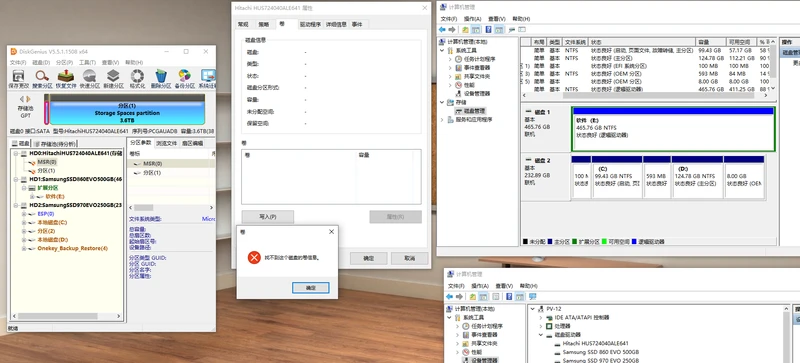Screen dimensions: 800x363
Task: Collapse HD1:SamsungSSD860EVO500GB node in DiskGenius tree
Action: point(16,179)
